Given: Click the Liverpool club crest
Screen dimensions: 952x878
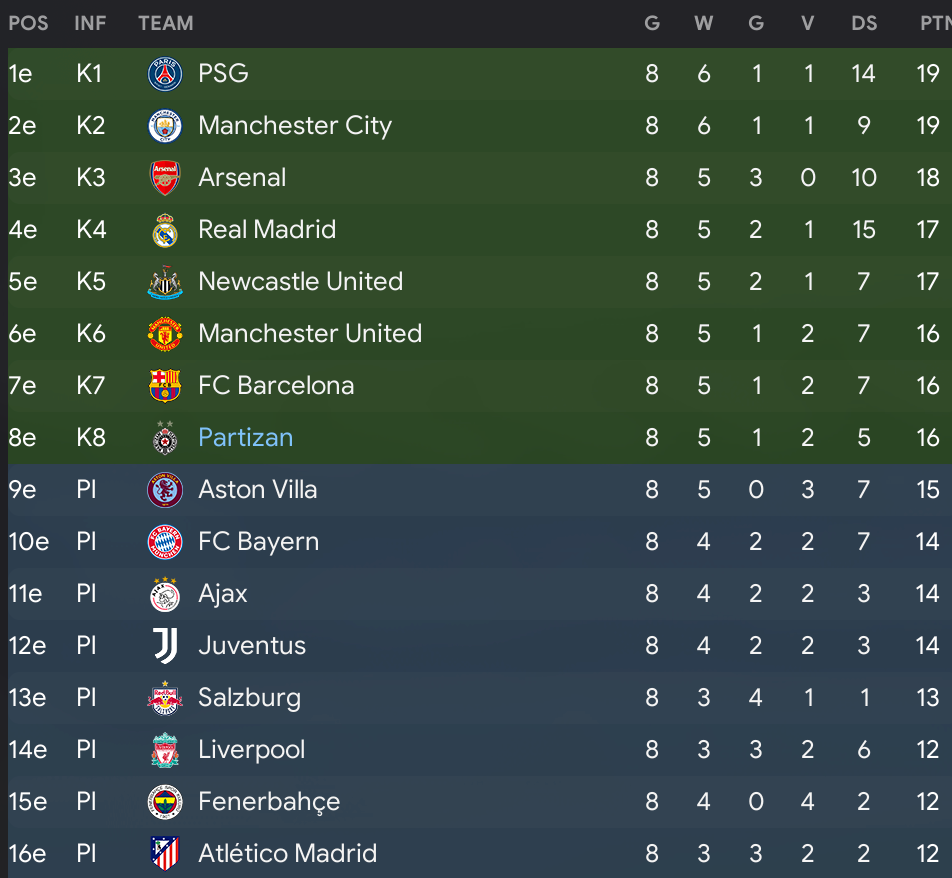Looking at the screenshot, I should tap(165, 750).
